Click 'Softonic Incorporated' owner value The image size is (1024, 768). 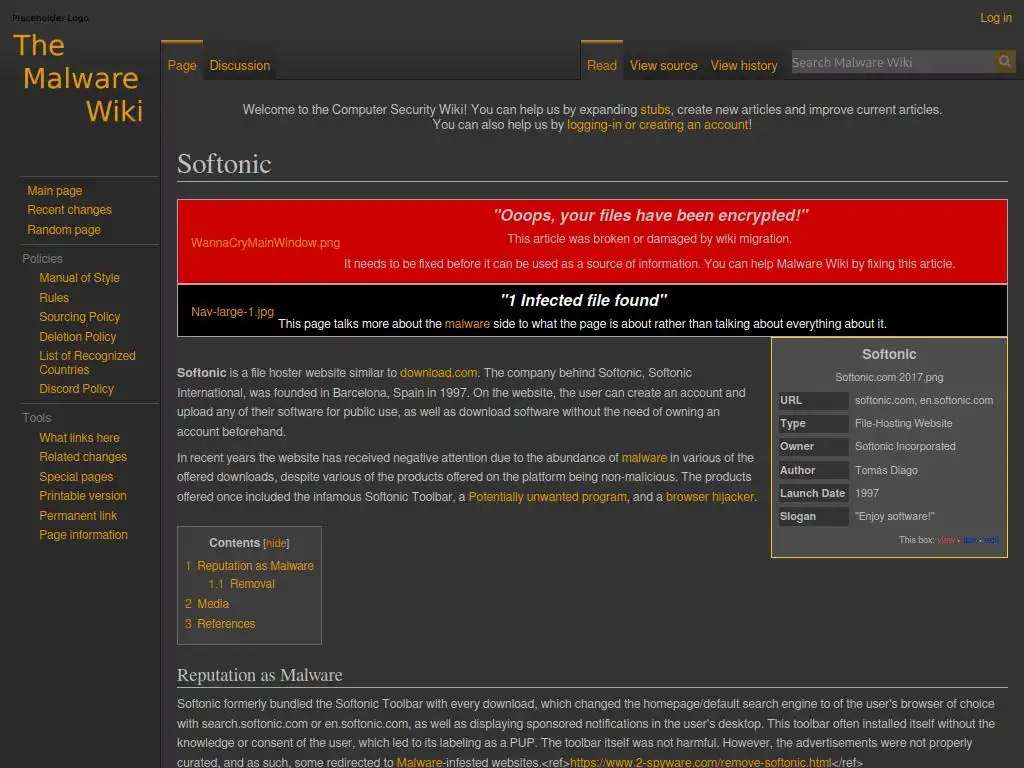(904, 447)
